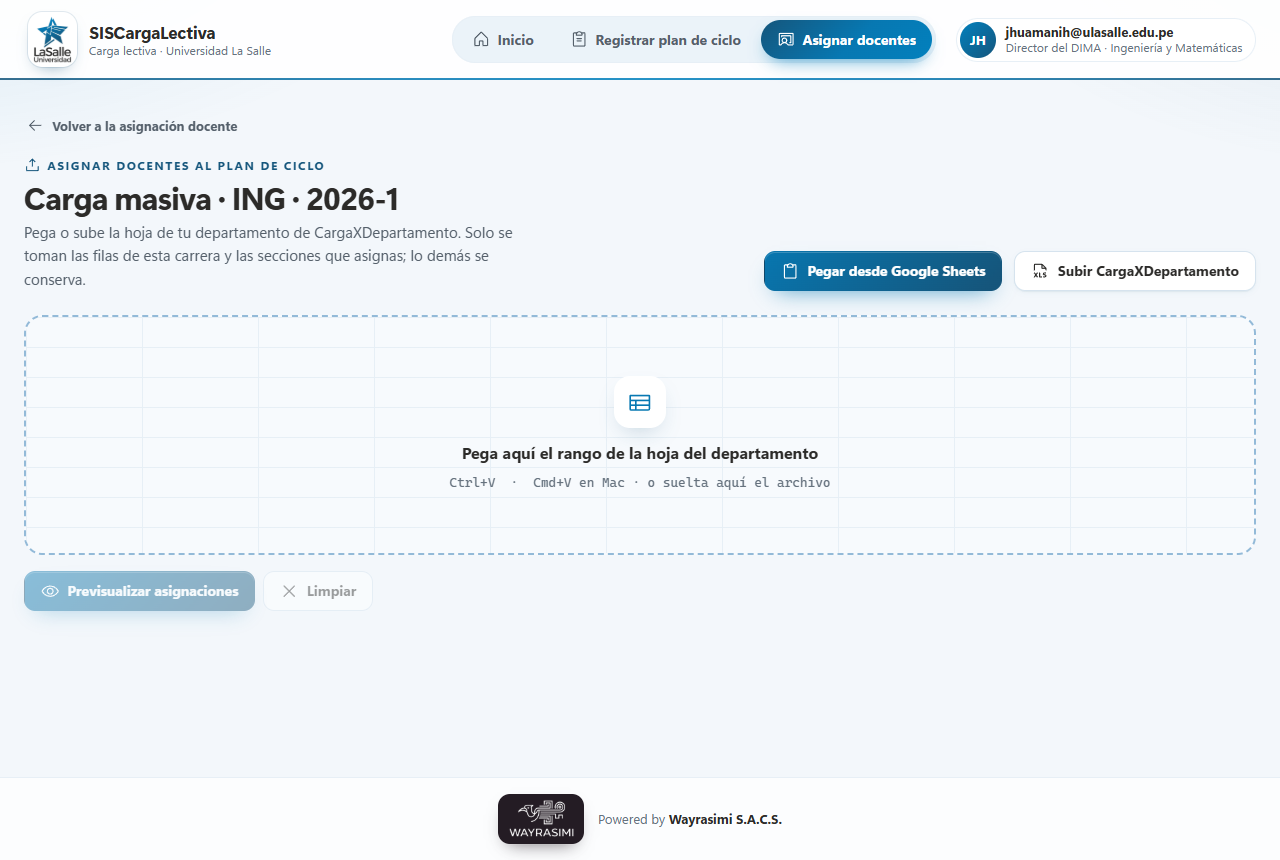This screenshot has width=1280, height=860.
Task: Click the table icon in the paste drop zone
Action: pyautogui.click(x=640, y=402)
